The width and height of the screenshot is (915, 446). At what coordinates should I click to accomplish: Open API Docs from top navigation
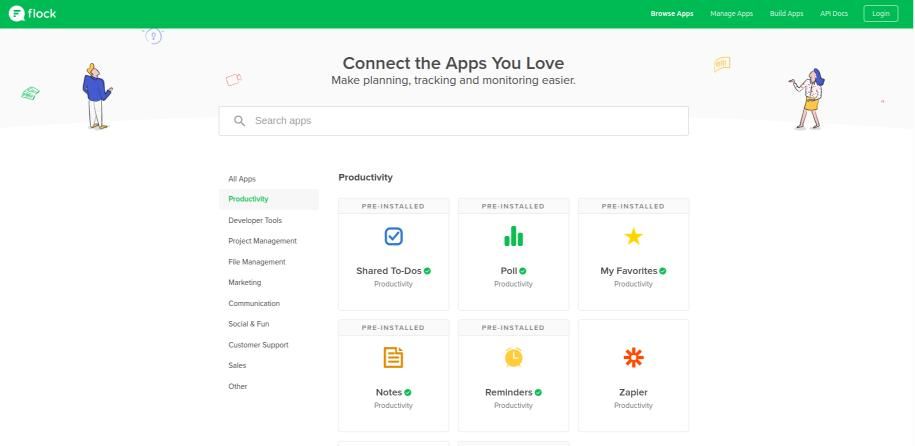(834, 14)
